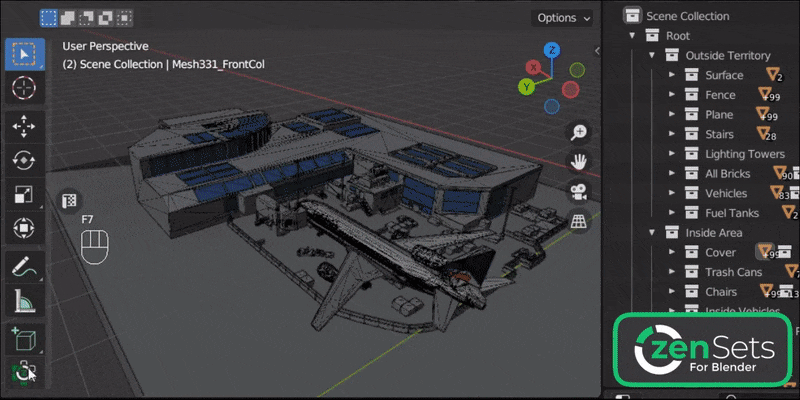Viewport: 800px width, 400px height.
Task: Choose the Move tool
Action: click(x=23, y=127)
